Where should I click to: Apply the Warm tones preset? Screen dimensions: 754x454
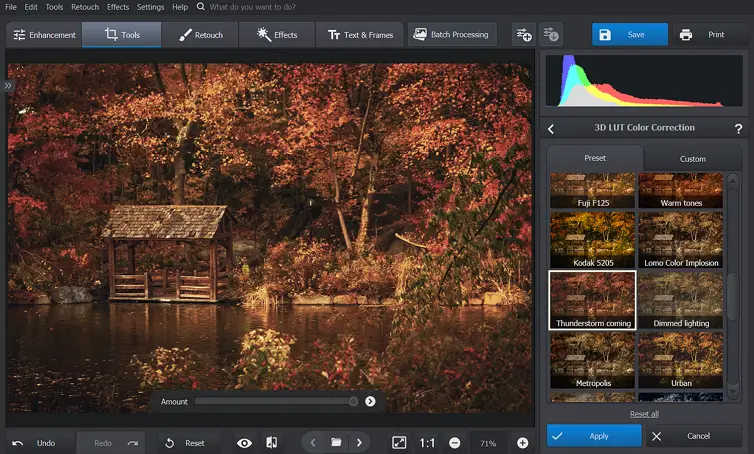pyautogui.click(x=680, y=190)
